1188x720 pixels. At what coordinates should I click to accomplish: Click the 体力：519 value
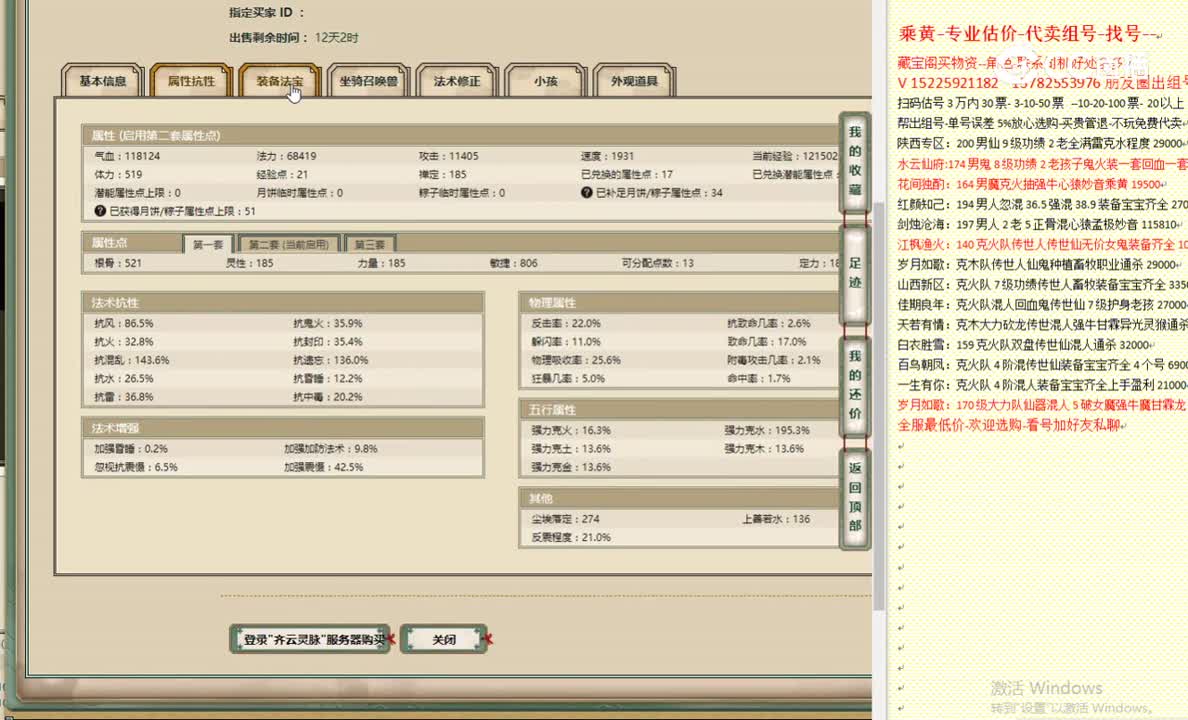tap(118, 174)
